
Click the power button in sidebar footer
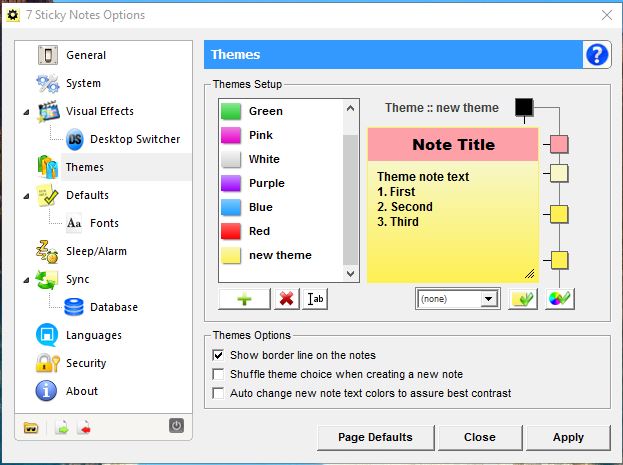176,426
